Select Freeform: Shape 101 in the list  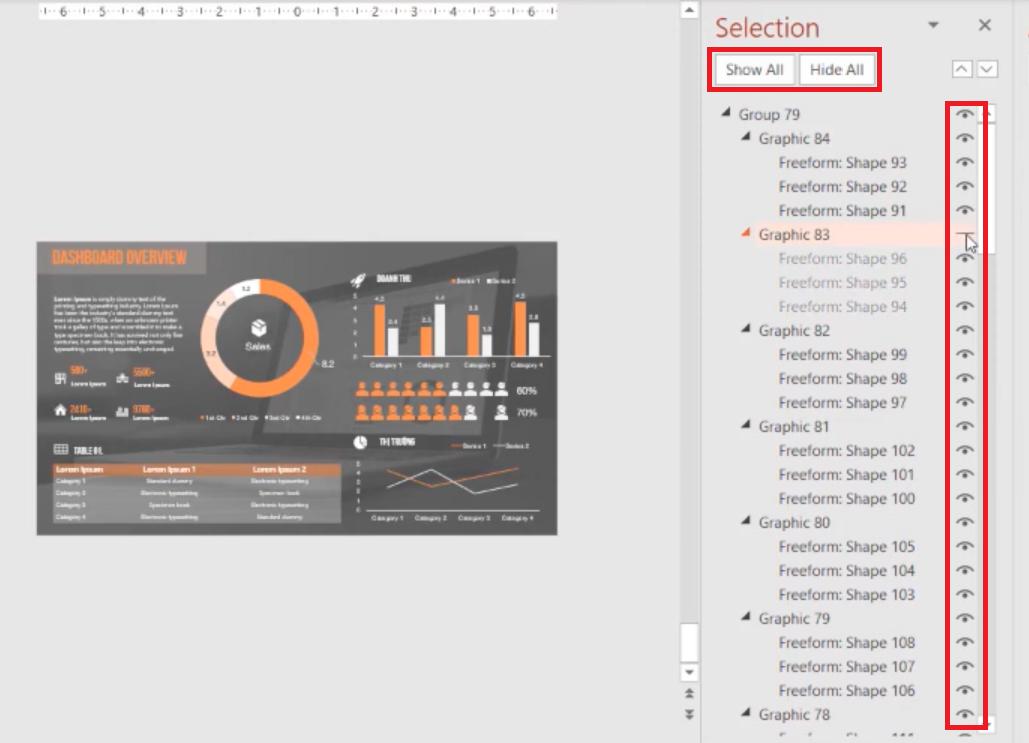click(847, 474)
